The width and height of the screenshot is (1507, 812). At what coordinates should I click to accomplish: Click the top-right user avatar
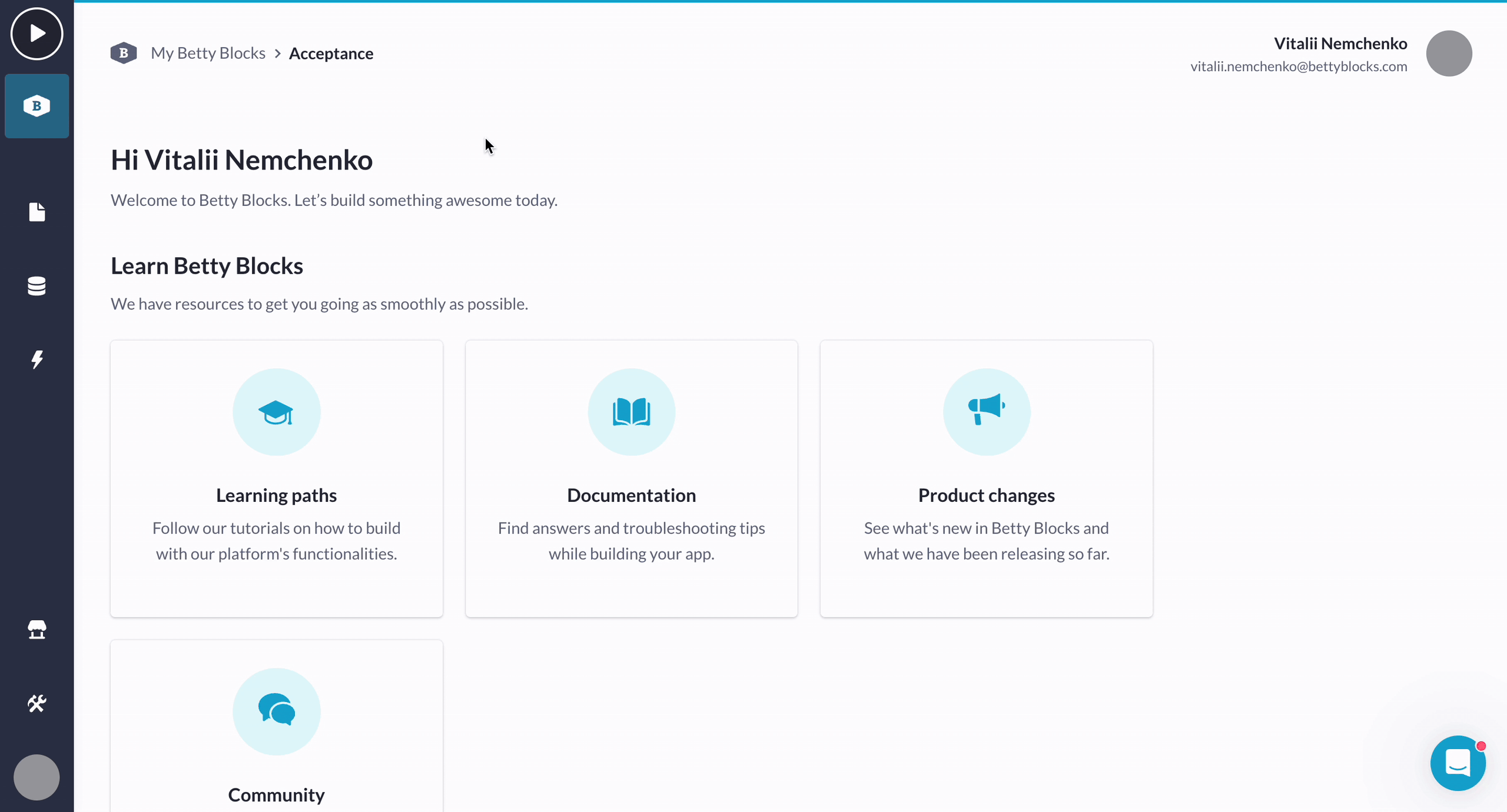pyautogui.click(x=1449, y=54)
